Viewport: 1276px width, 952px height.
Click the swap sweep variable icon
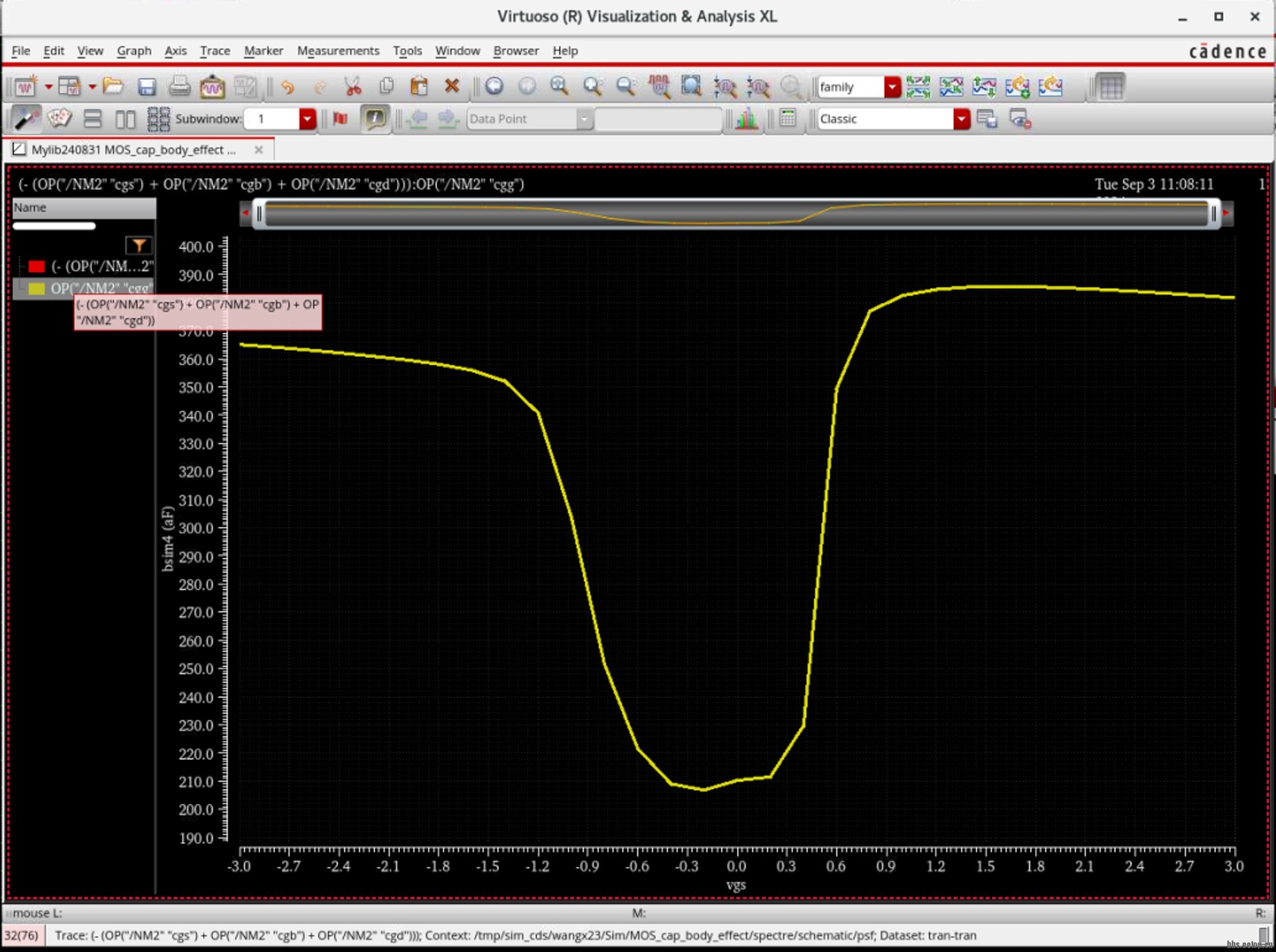click(984, 86)
